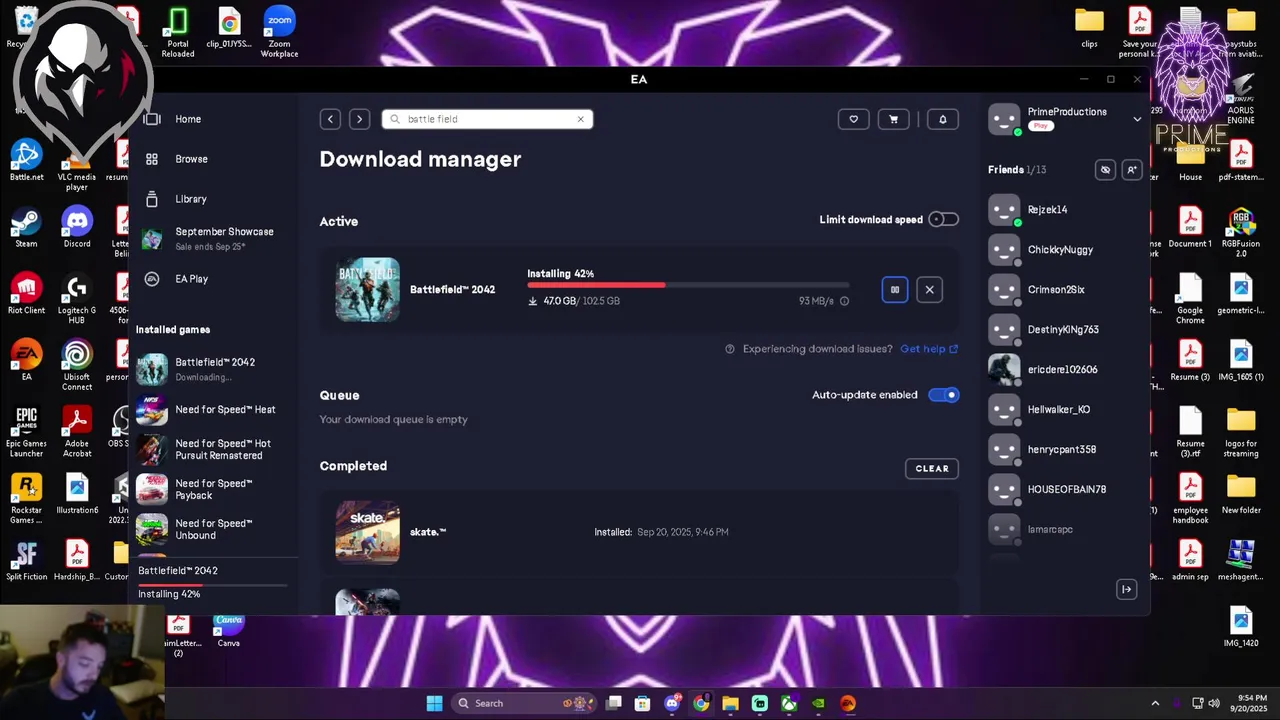
Task: Pause the Battlefield 2042 download
Action: coord(895,290)
